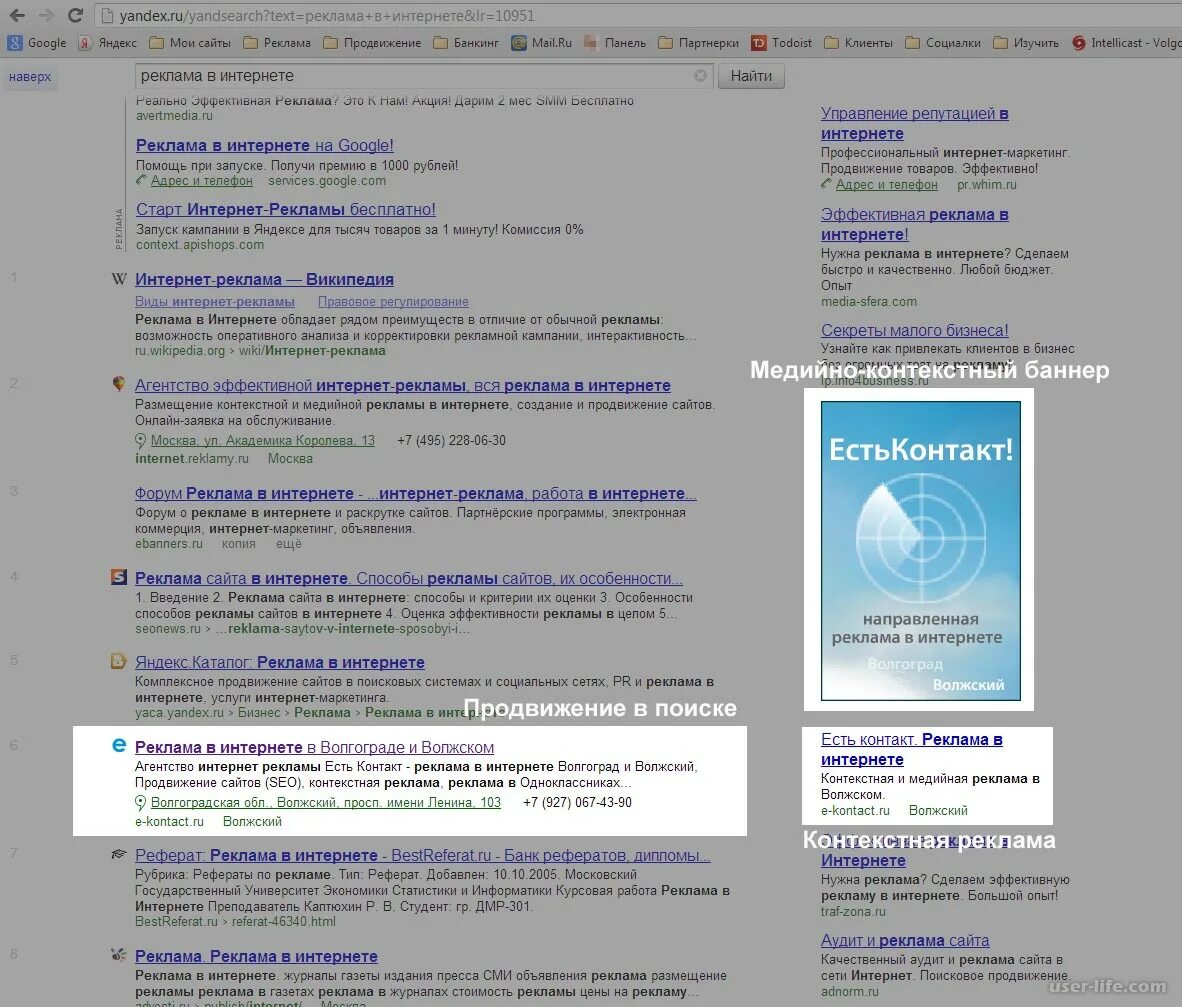Open ad Аудит и реклама сайта
Image resolution: width=1182 pixels, height=1007 pixels.
click(x=905, y=941)
